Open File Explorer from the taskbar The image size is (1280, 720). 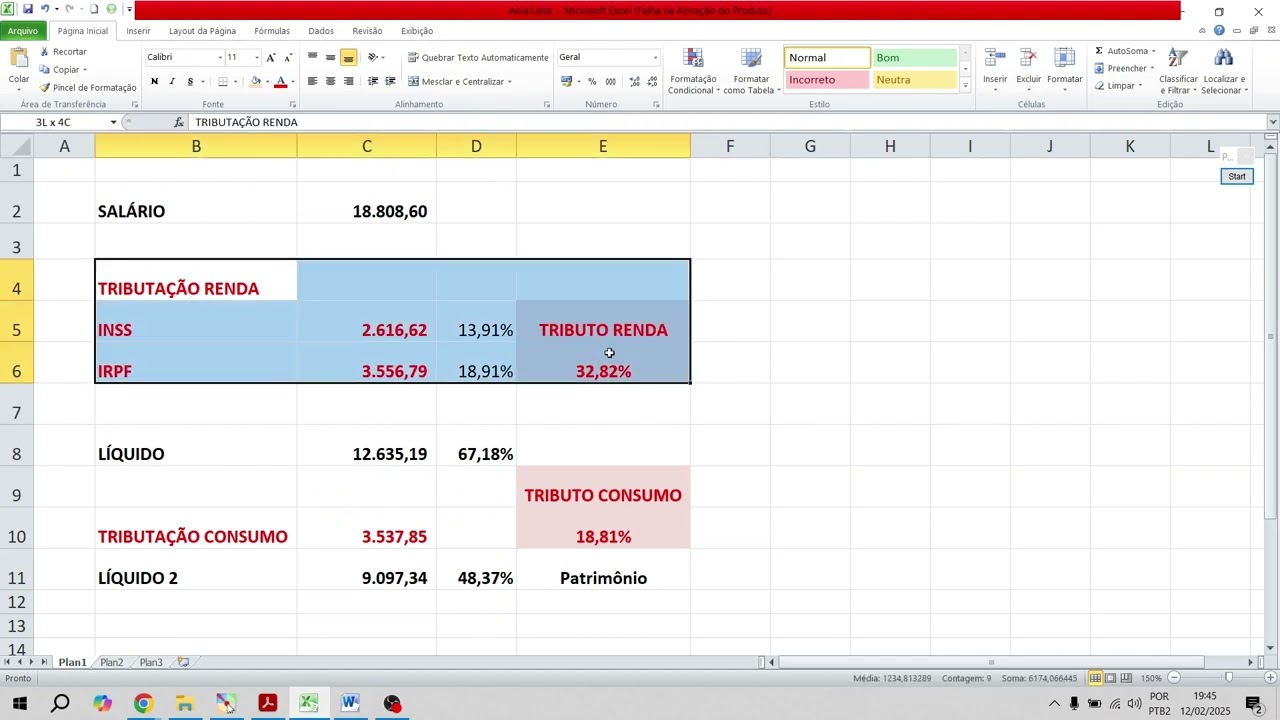(x=185, y=704)
